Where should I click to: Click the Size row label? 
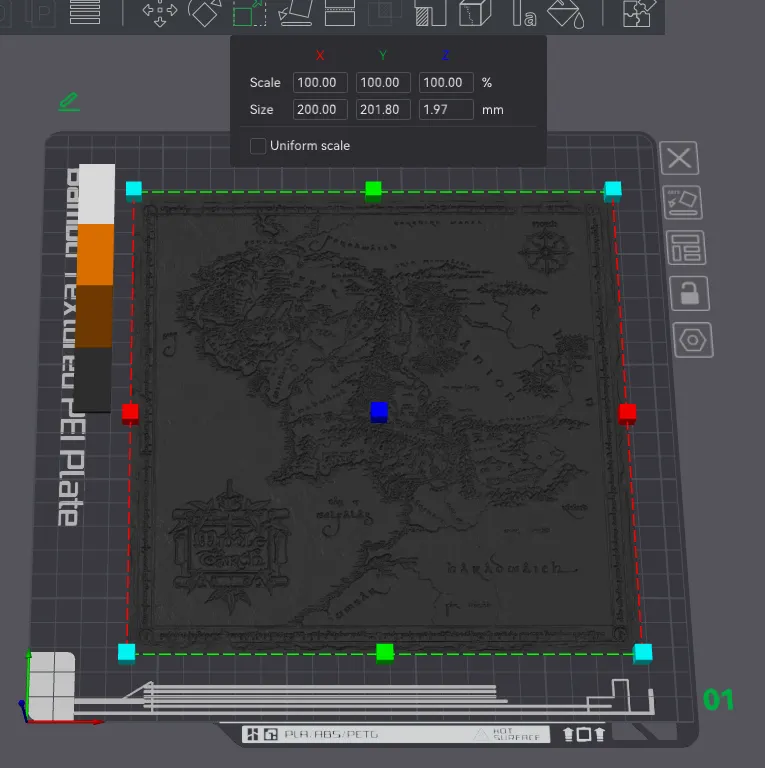point(262,110)
